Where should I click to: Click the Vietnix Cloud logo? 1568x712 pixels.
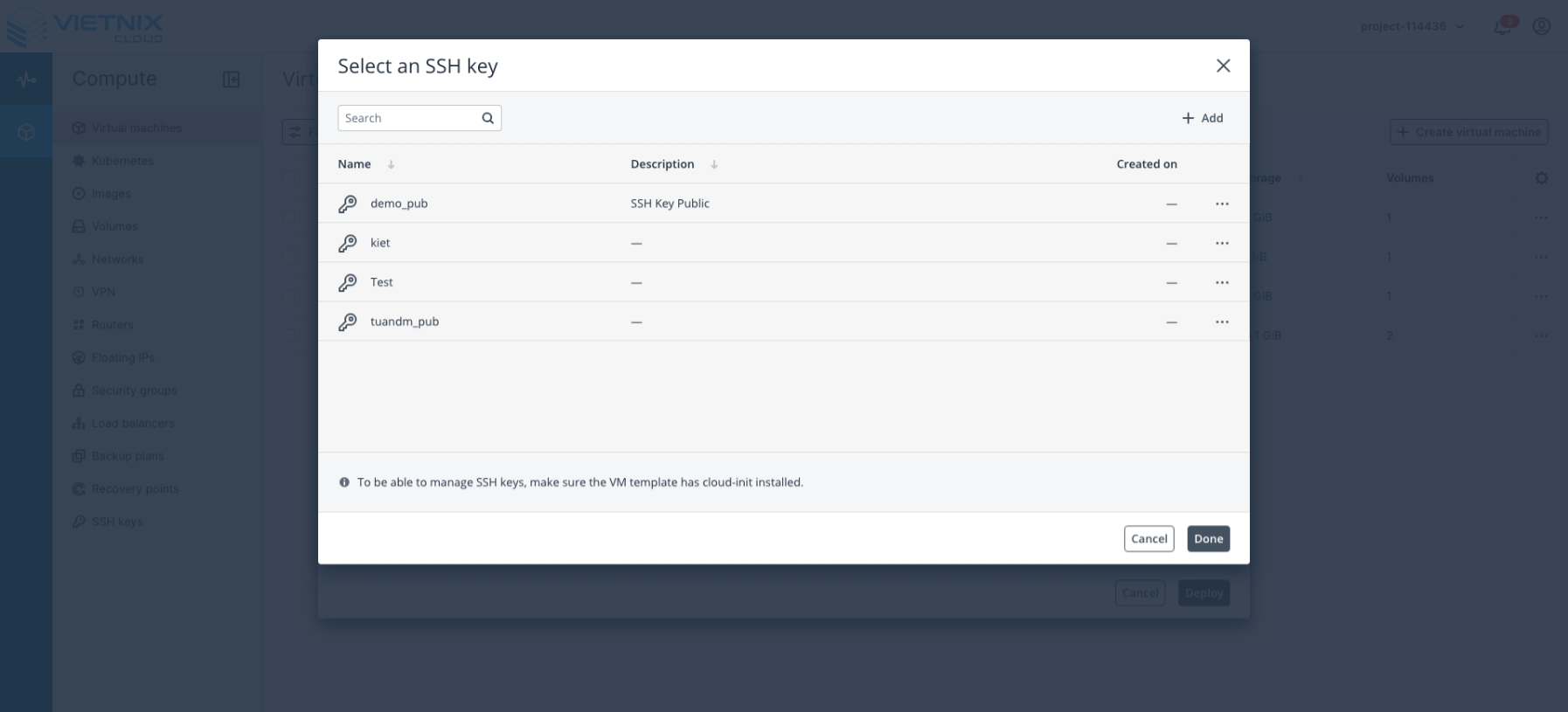[x=84, y=26]
